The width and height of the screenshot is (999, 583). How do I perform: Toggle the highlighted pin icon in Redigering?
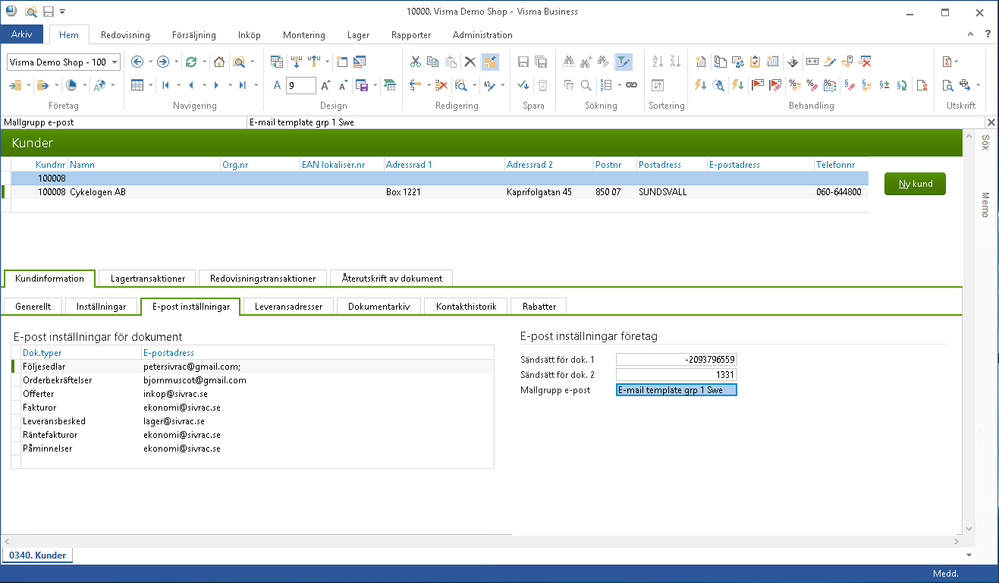[490, 62]
